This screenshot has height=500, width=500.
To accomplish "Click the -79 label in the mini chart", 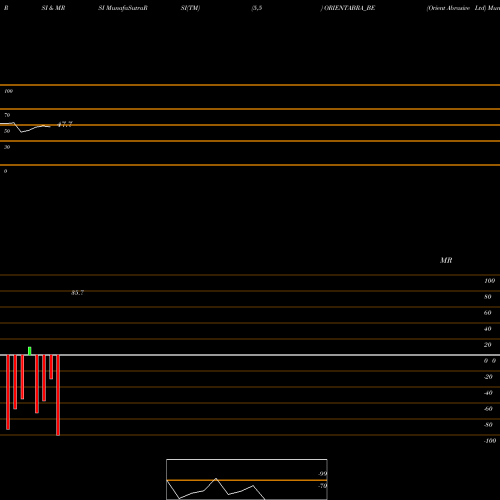I will (x=322, y=486).
